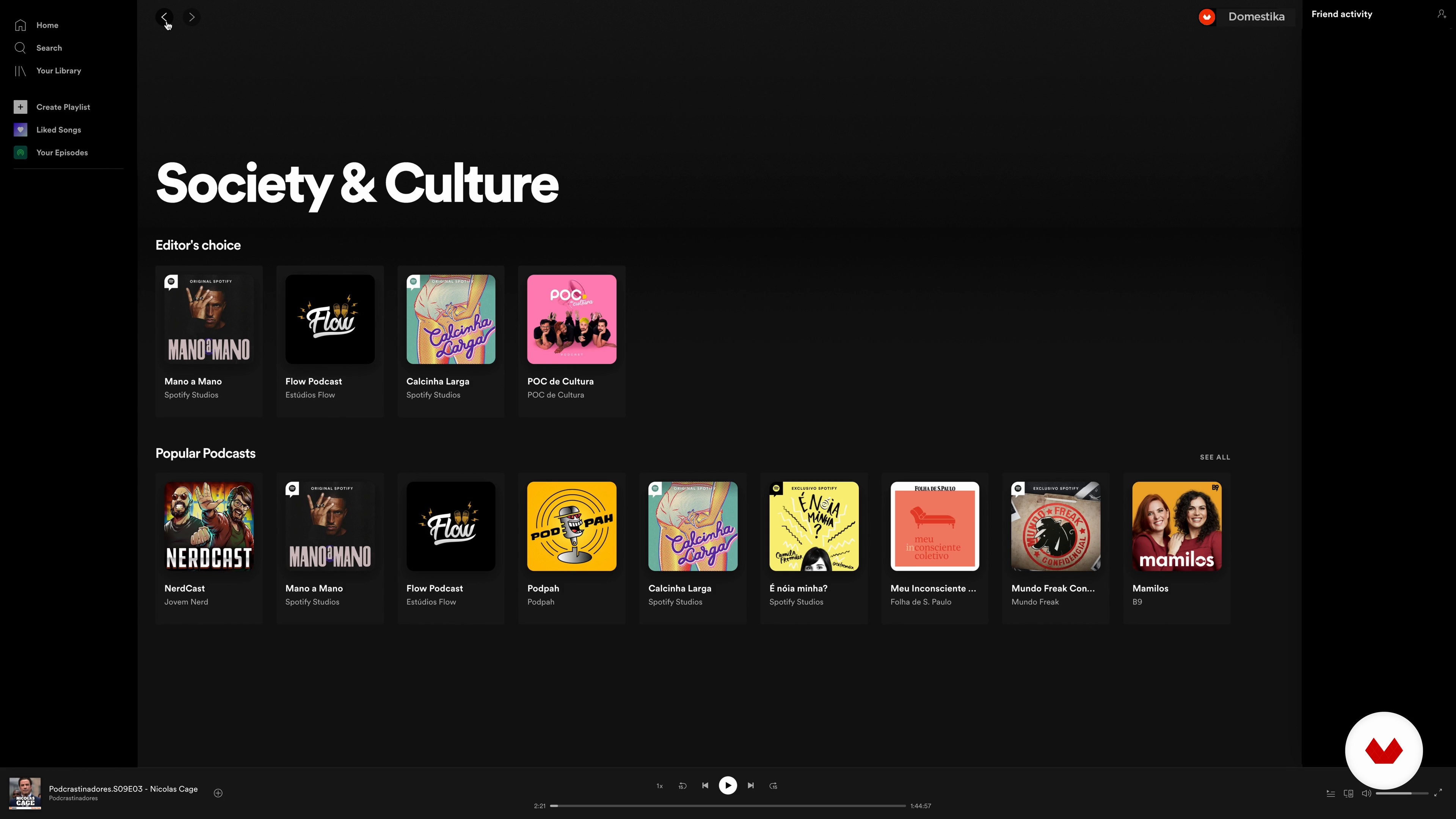Click the Home house icon
1456x819 pixels.
coord(20,25)
